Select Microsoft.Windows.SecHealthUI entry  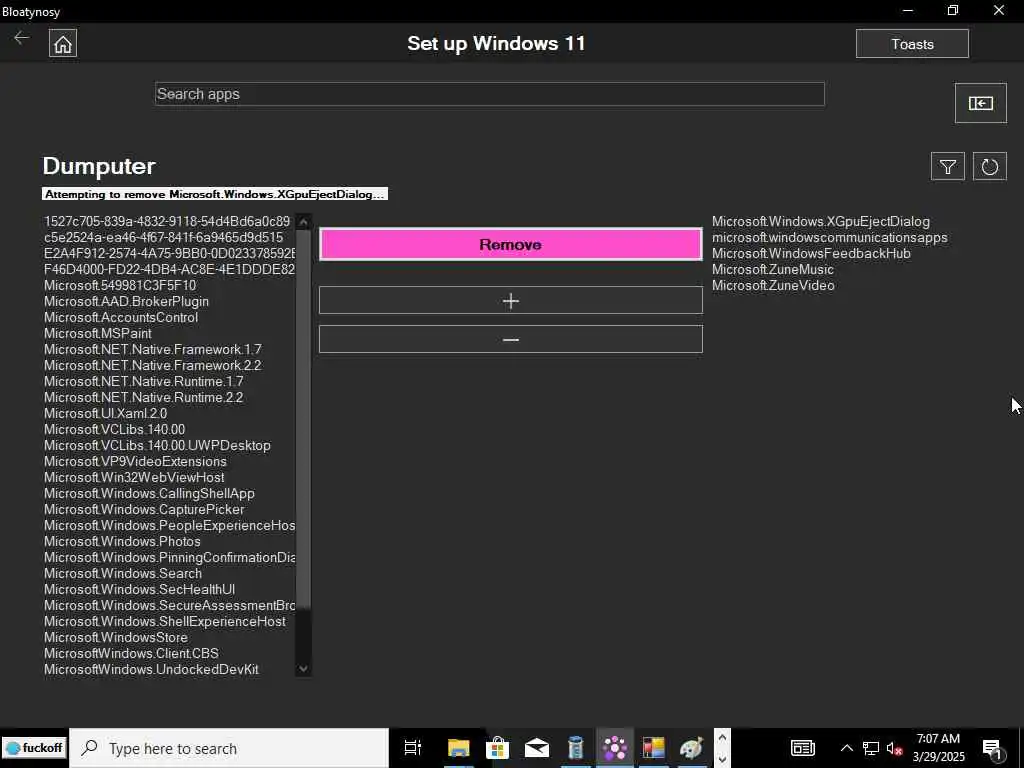[140, 590]
